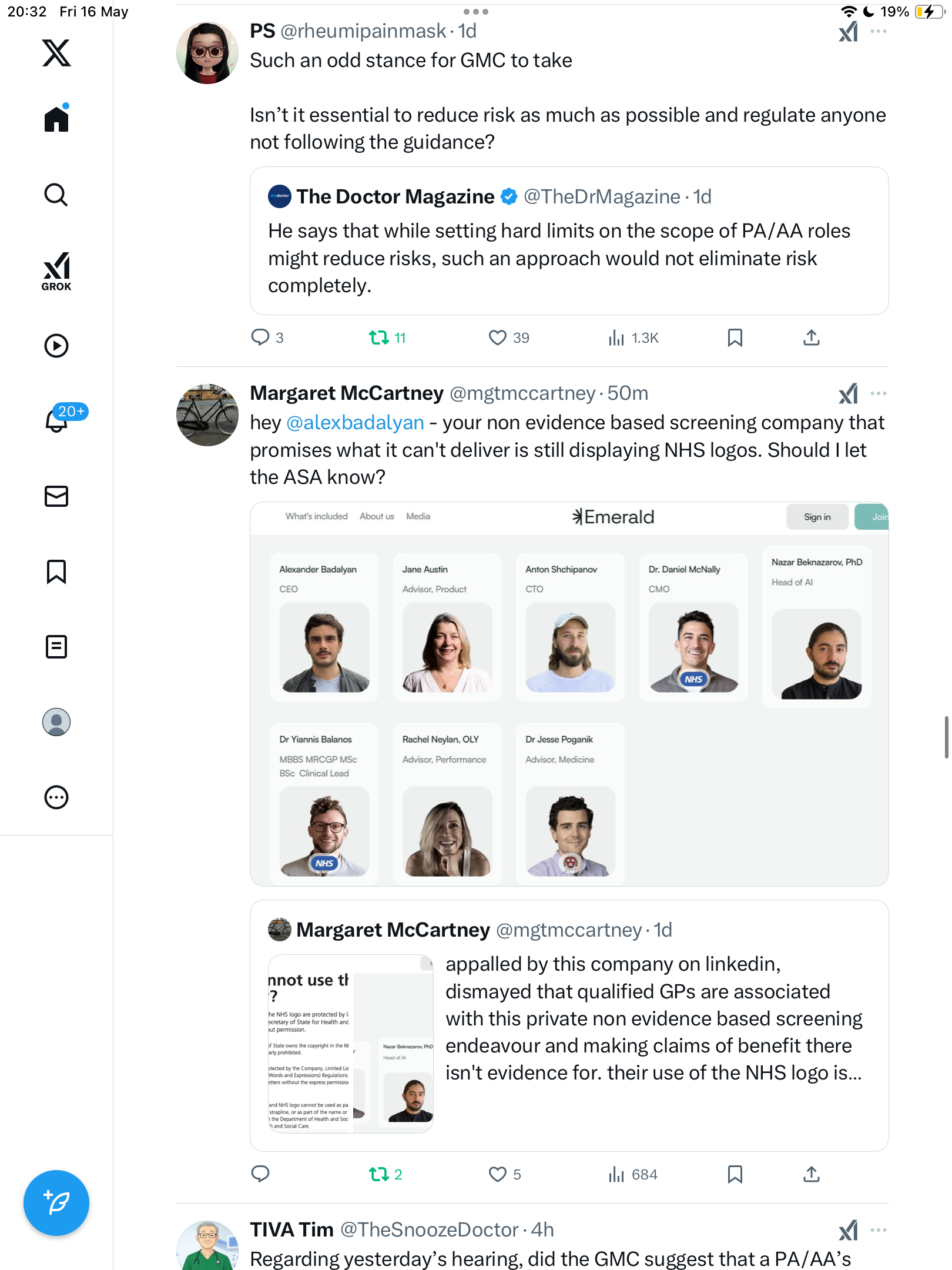
Task: Share PS's post about GMC
Action: point(812,337)
